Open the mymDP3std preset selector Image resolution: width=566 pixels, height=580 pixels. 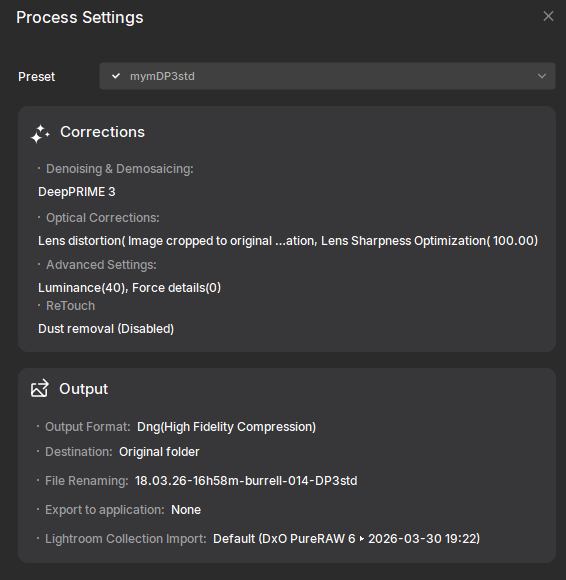pos(327,76)
